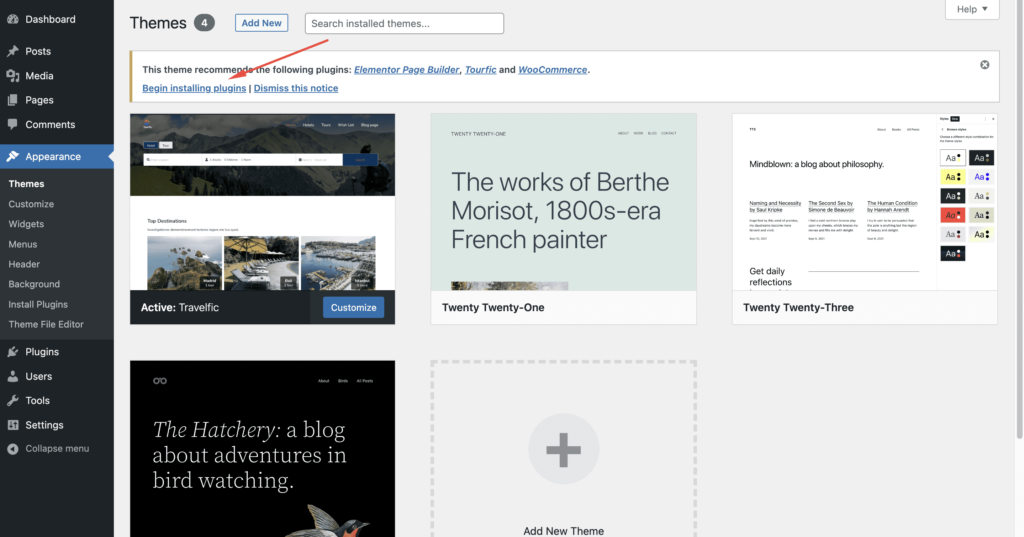Viewport: 1024px width, 537px height.
Task: Click Elementor Page Builder link
Action: 406,69
